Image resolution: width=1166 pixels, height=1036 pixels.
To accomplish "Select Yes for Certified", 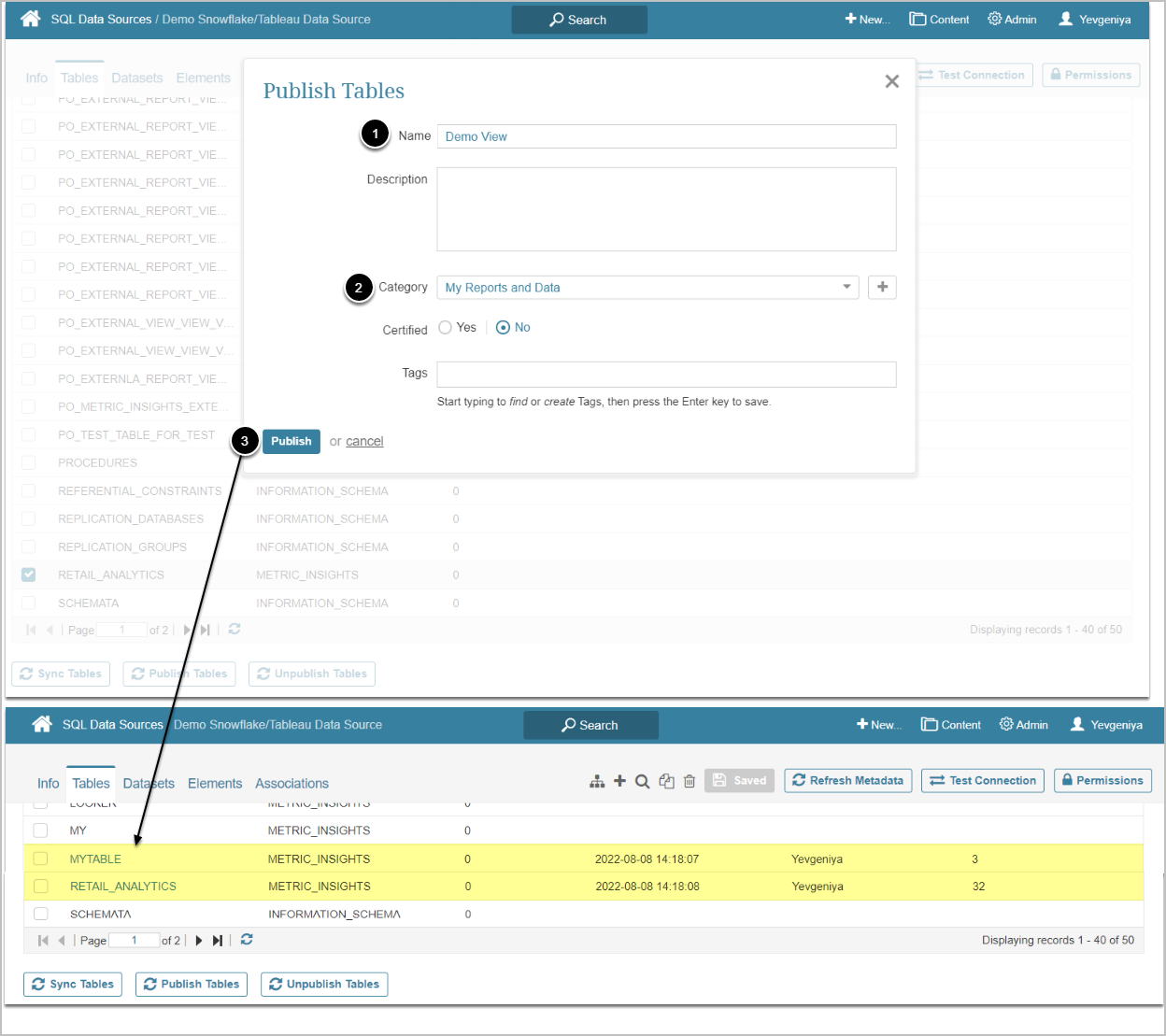I will pos(446,328).
